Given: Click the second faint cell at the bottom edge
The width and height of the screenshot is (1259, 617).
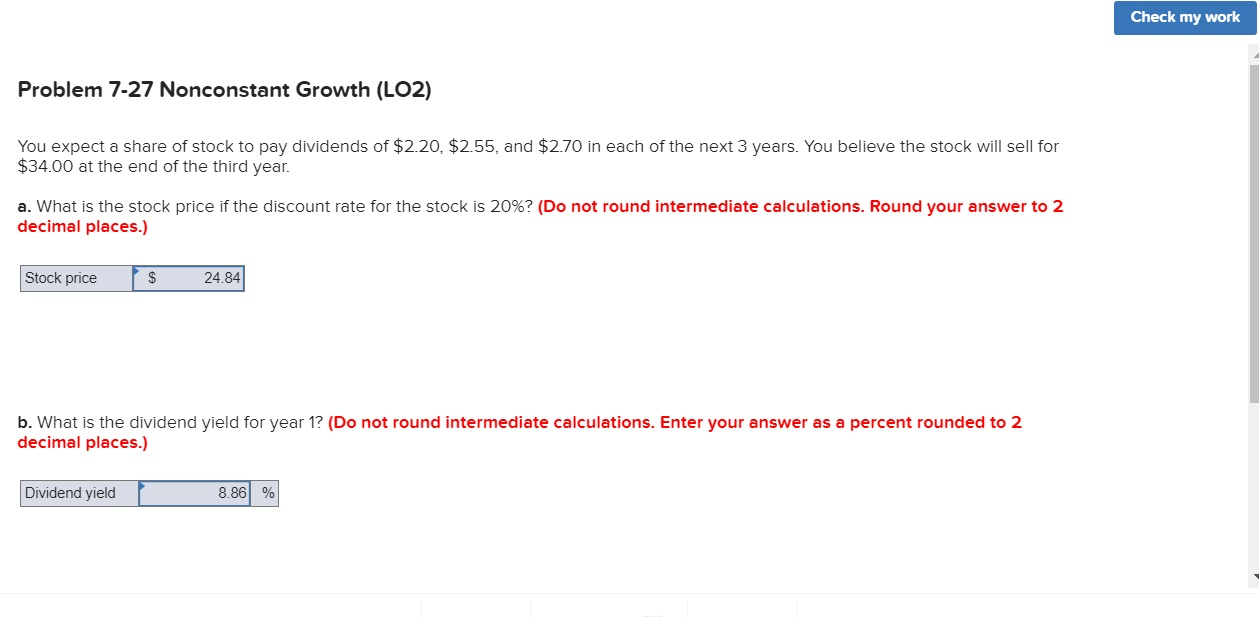Looking at the screenshot, I should click(x=608, y=610).
